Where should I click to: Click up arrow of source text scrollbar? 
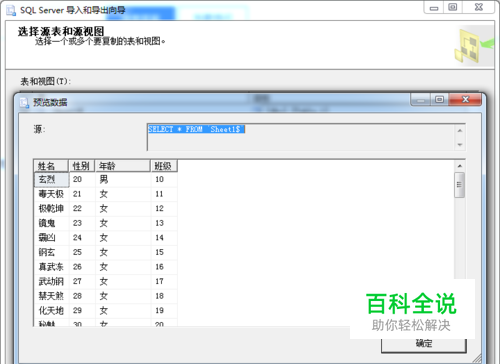[x=460, y=131]
